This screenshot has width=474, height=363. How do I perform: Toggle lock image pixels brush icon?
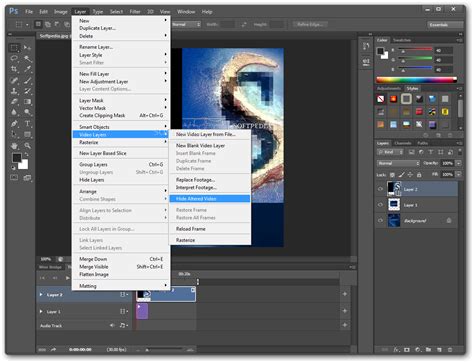point(402,175)
